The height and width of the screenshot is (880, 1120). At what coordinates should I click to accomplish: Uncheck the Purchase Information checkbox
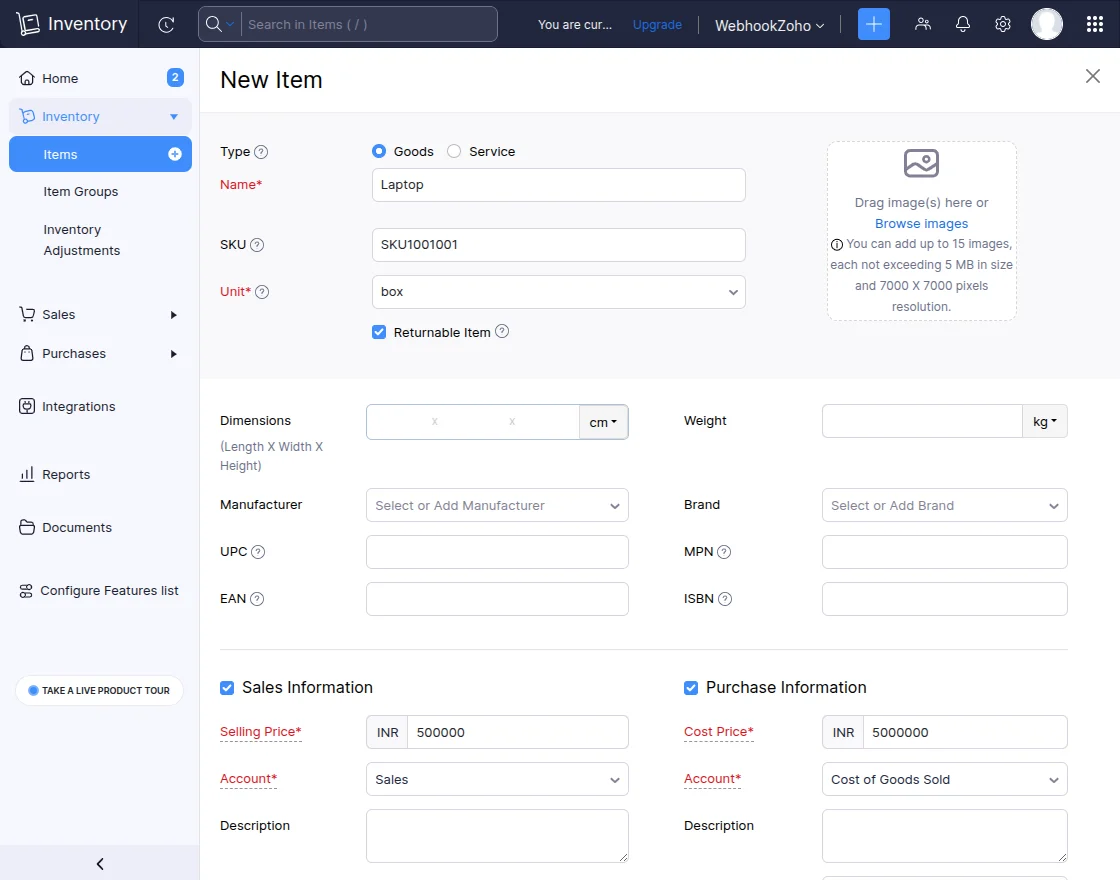click(690, 687)
